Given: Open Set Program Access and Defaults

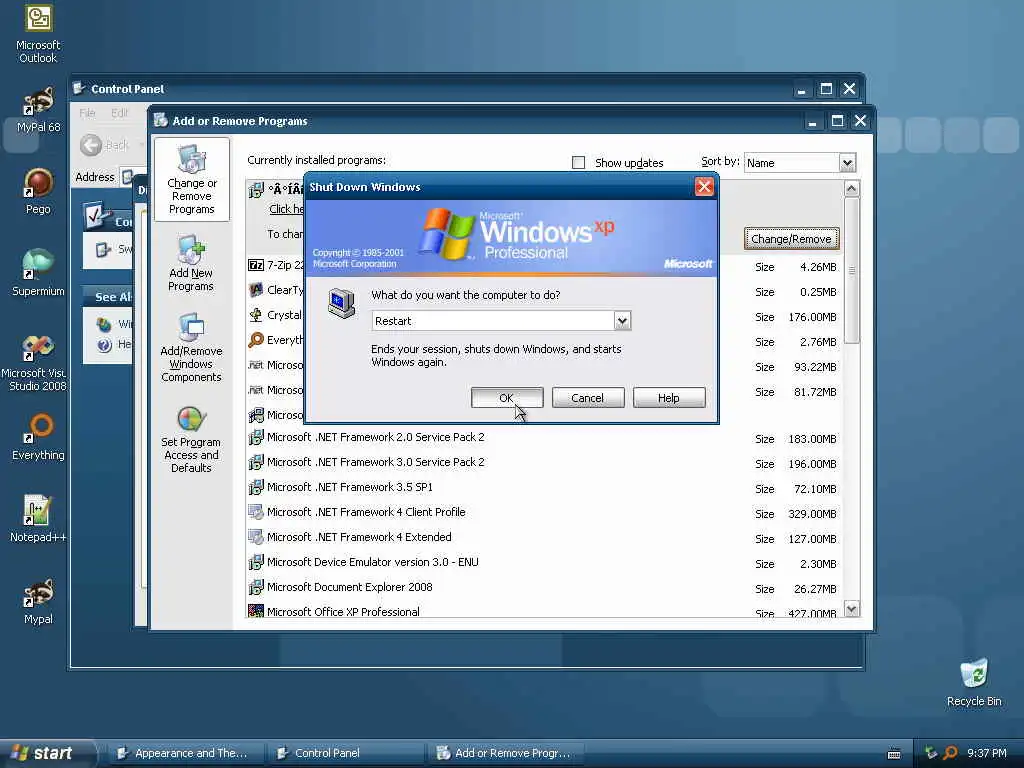Looking at the screenshot, I should point(191,439).
